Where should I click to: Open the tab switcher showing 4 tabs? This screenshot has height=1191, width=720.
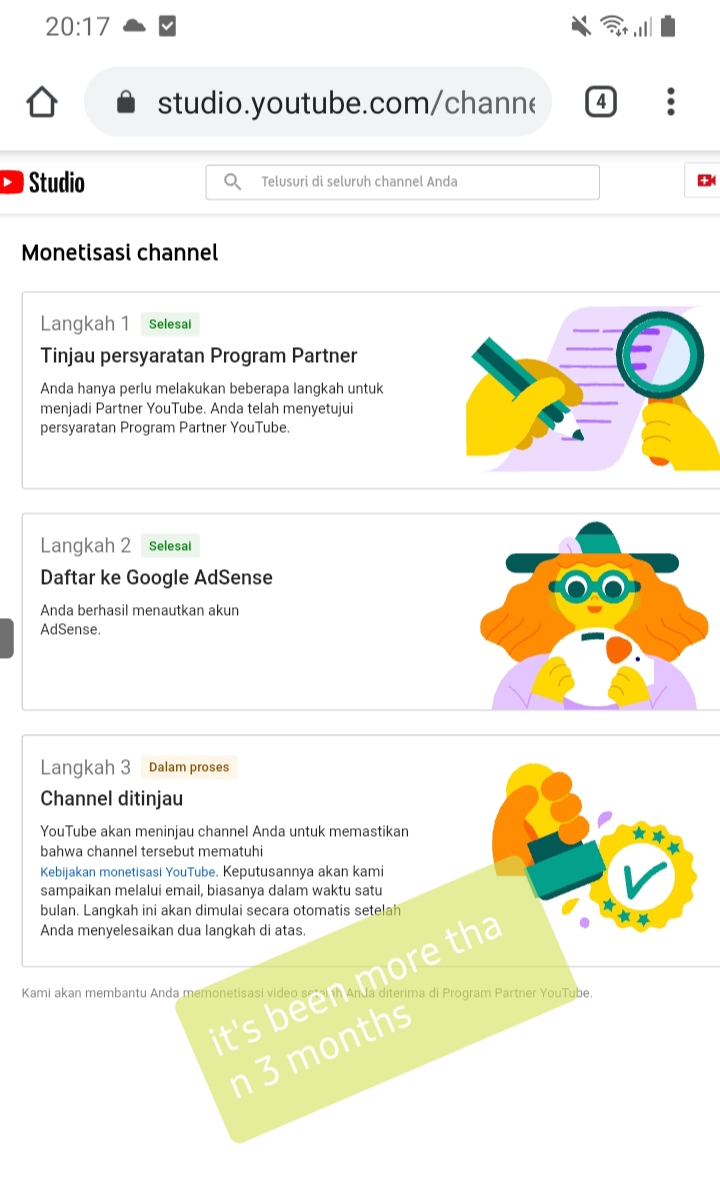(601, 102)
